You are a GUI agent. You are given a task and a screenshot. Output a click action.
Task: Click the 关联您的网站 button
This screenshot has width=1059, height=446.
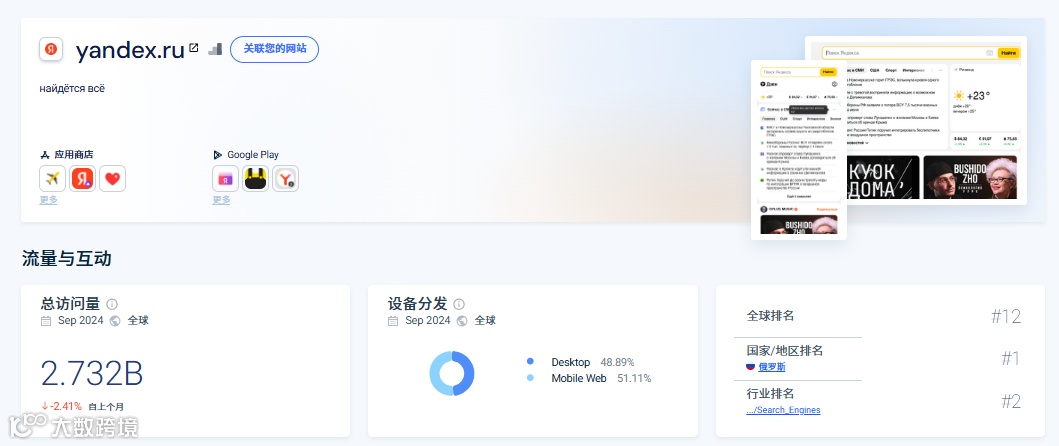tap(274, 49)
